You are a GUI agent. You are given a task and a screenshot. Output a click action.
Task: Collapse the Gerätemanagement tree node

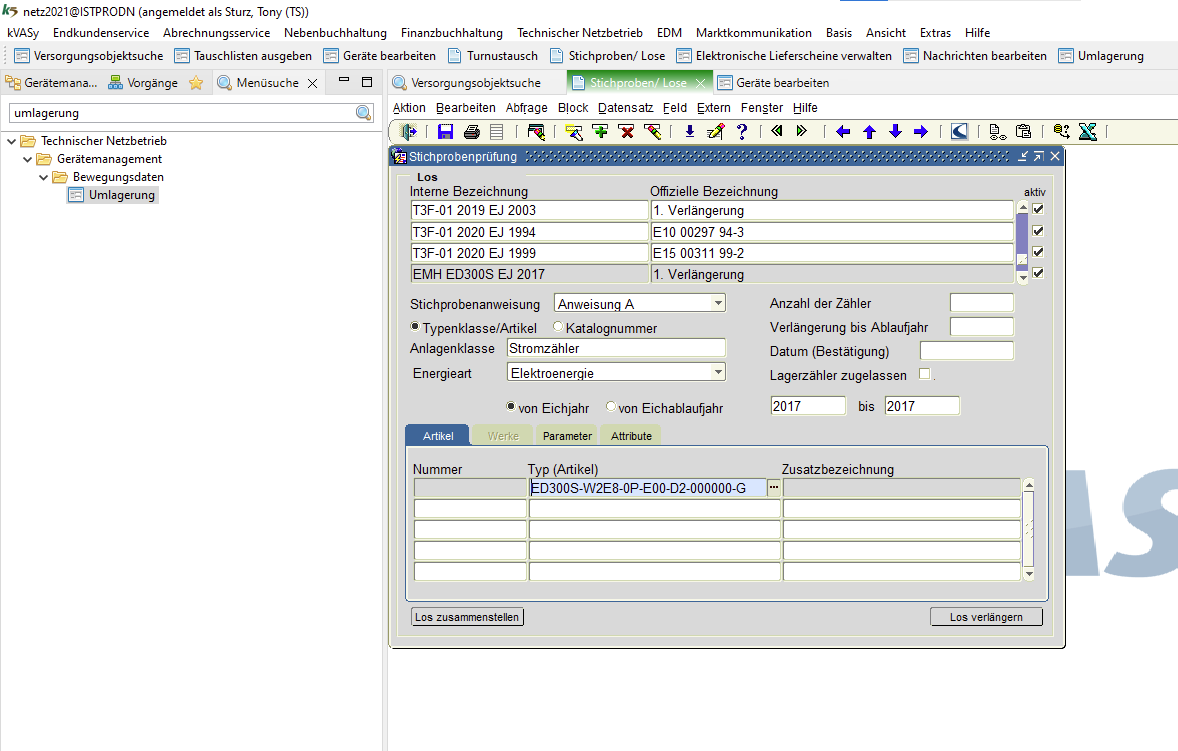28,159
